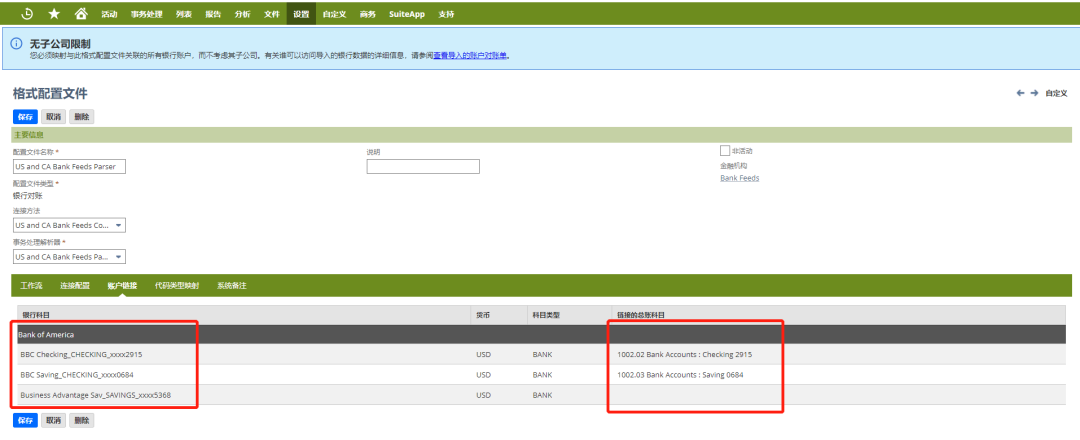Image resolution: width=1080 pixels, height=440 pixels.
Task: Edit the 配置文件名称 field
Action: click(70, 167)
